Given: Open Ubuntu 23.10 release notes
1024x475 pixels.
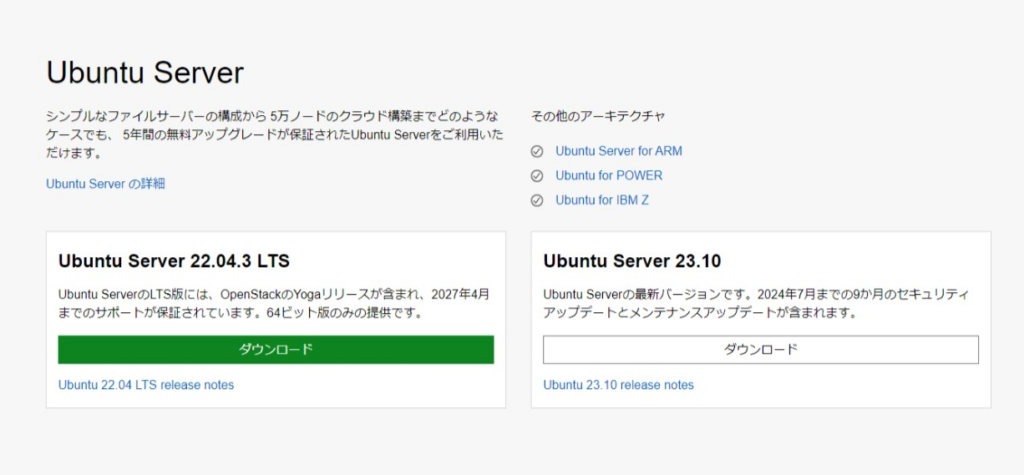Looking at the screenshot, I should click(x=618, y=385).
